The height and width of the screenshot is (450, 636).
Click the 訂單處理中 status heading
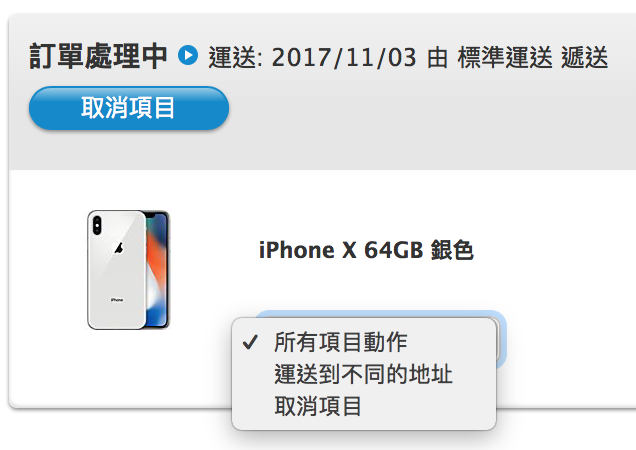98,56
